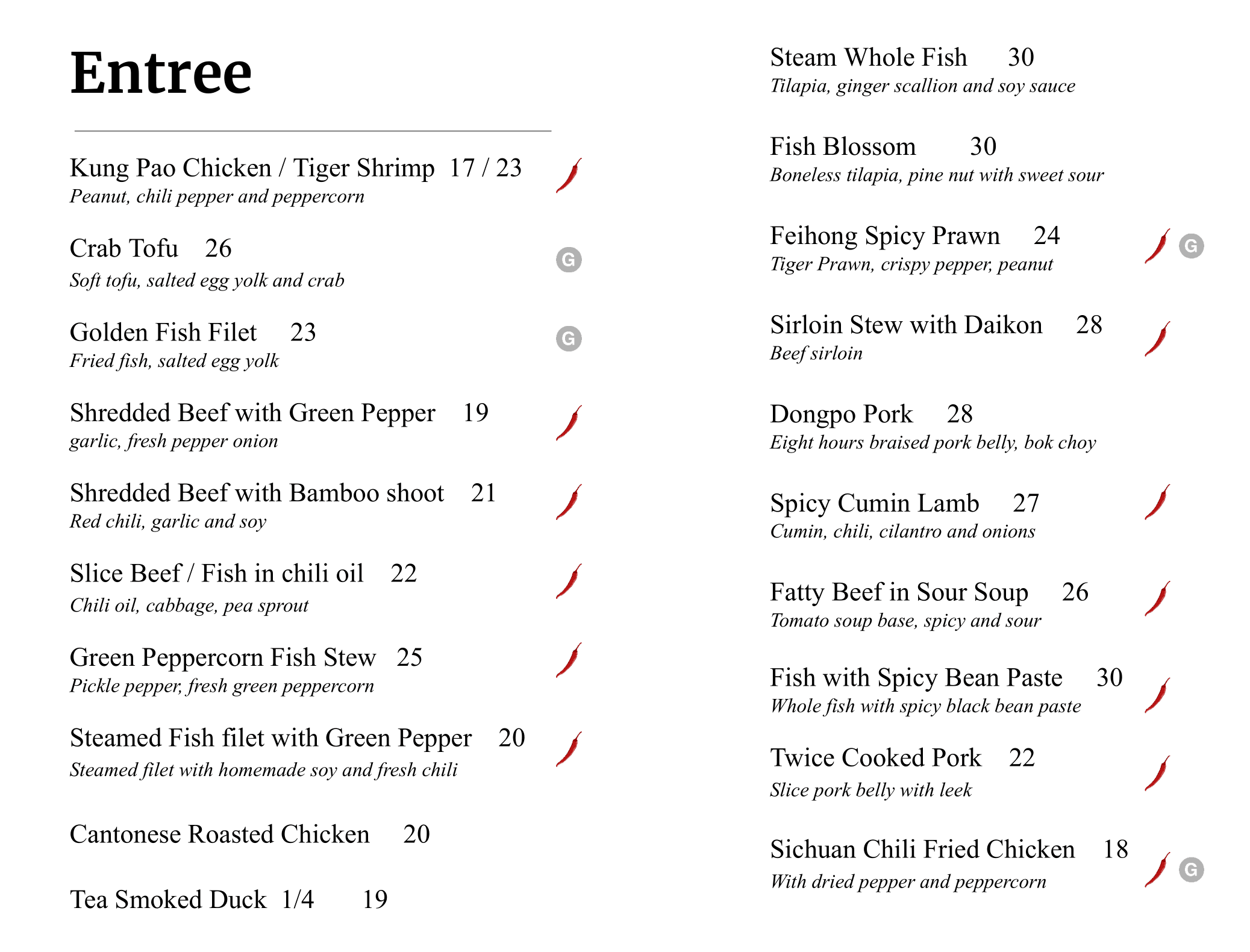This screenshot has height=952, width=1250.
Task: Click the chili pepper next to Twice Cooked Pork
Action: pos(1158,773)
